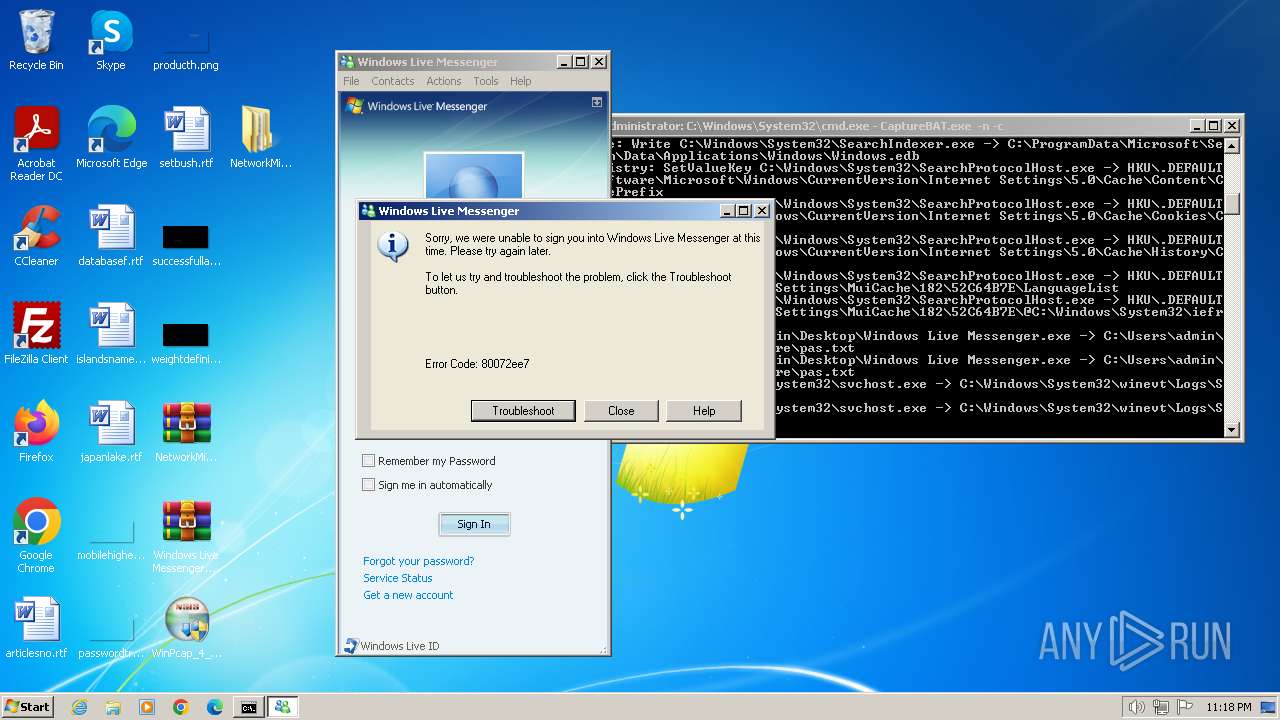Click the cmd window scrollbar down arrow
This screenshot has width=1280, height=720.
1233,429
